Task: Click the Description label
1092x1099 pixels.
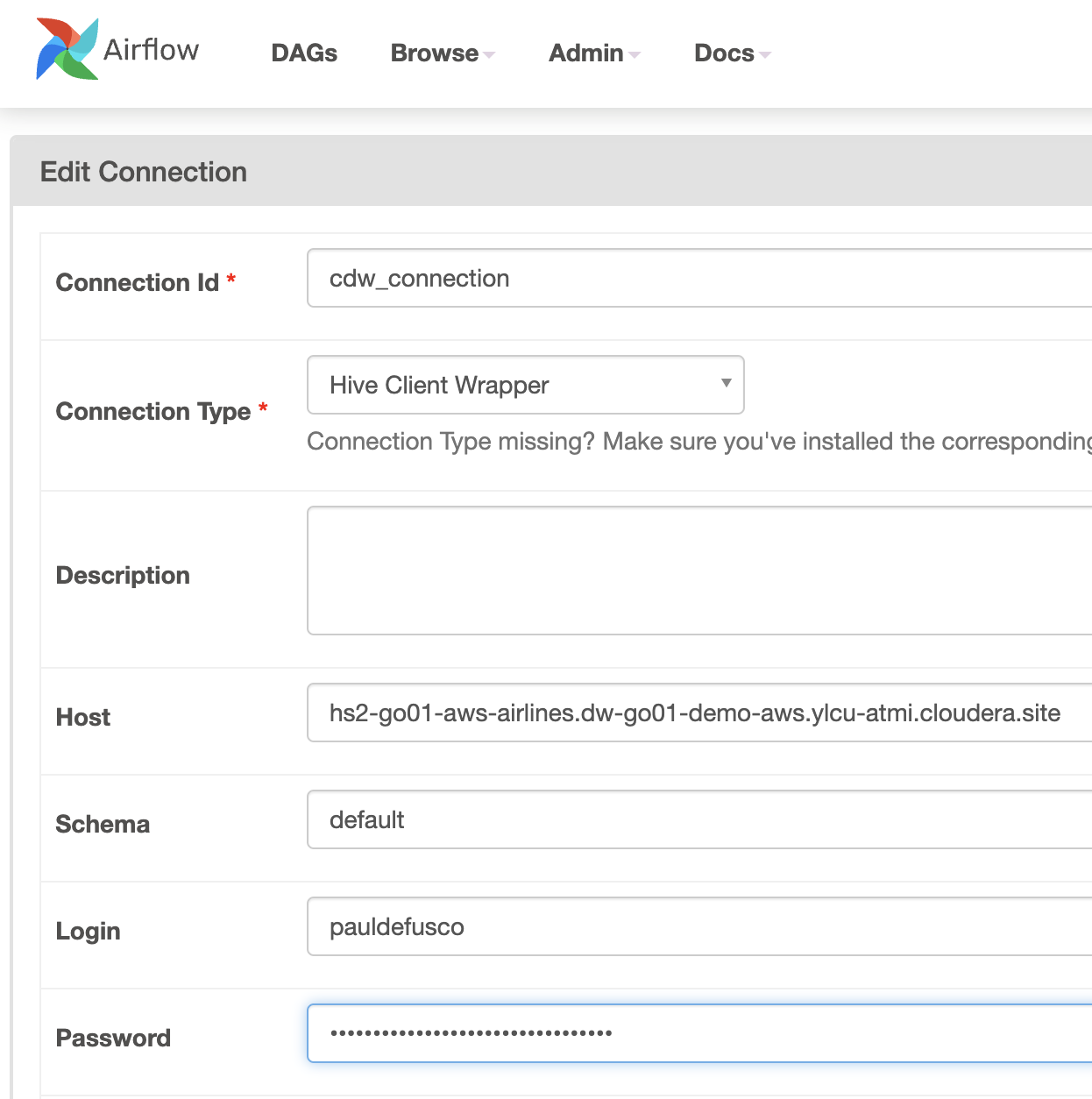Action: [123, 575]
